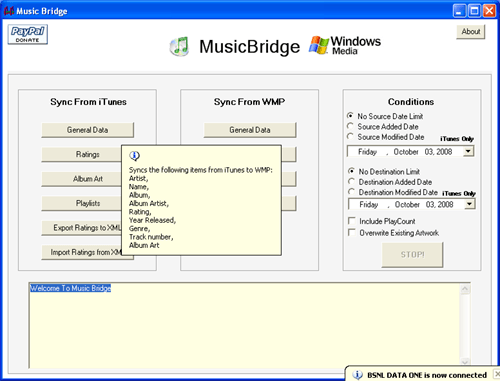Click the MusicBridge title text
Screen dimensions: 500x381
[x=249, y=46]
